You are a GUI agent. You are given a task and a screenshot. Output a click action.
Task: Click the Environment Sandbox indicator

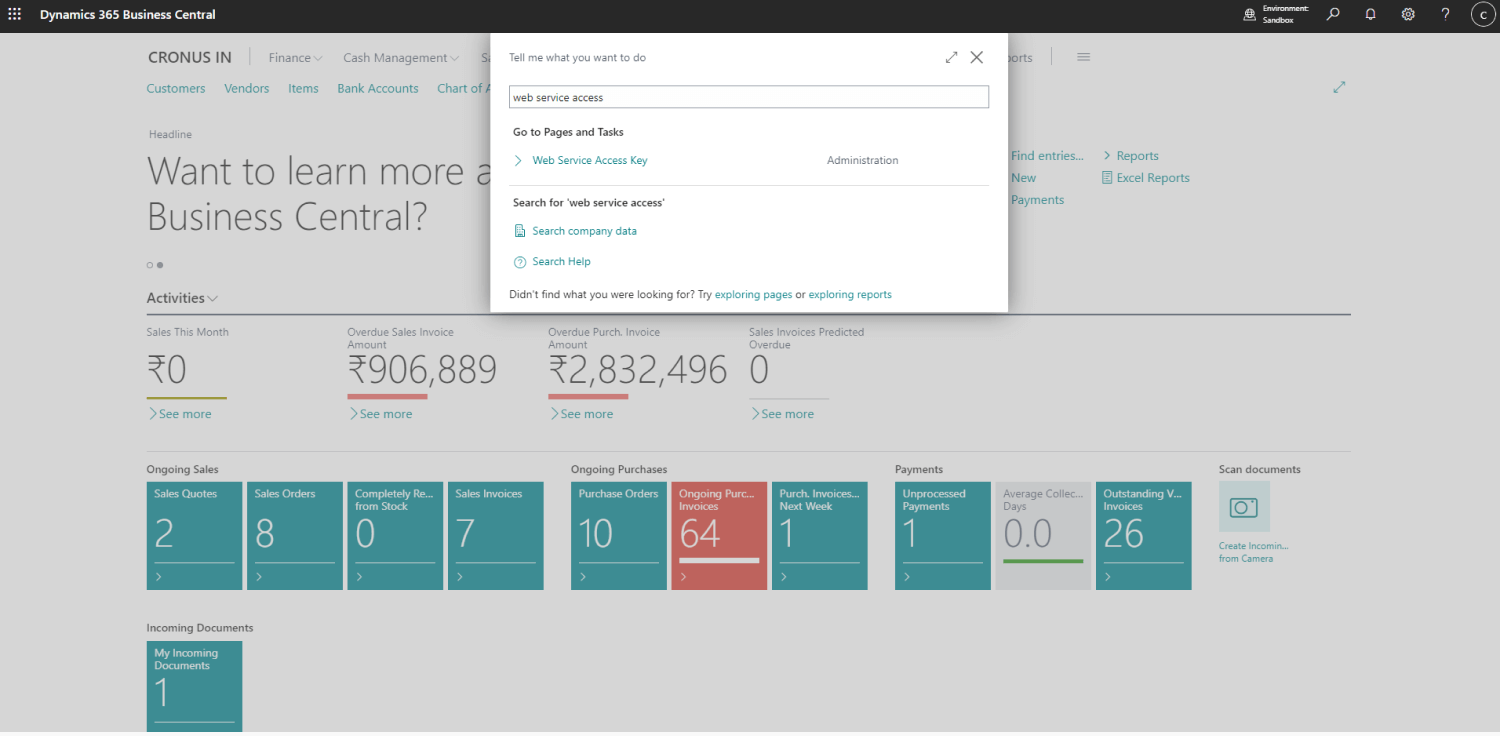pyautogui.click(x=1276, y=15)
